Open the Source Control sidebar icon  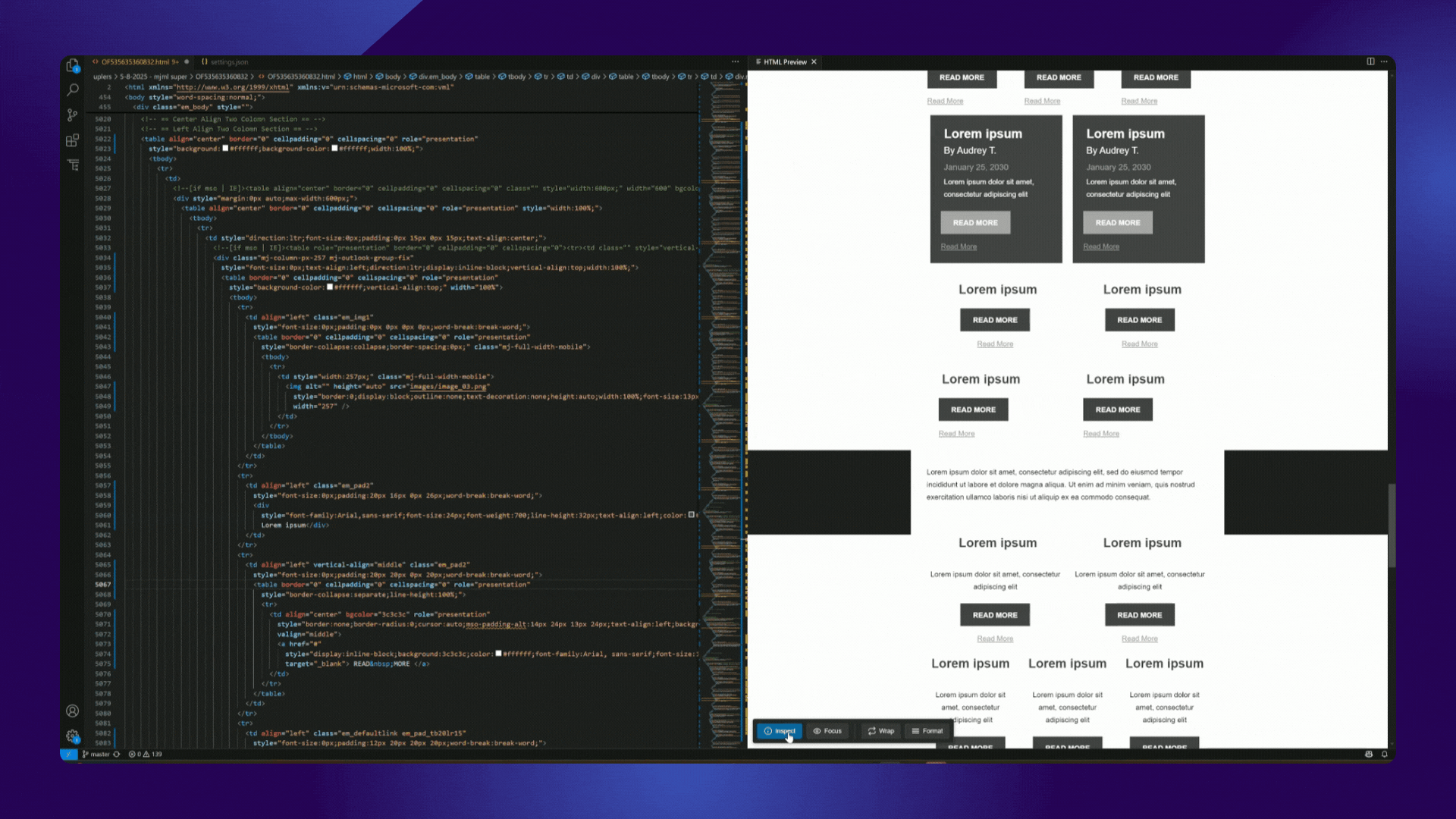click(x=72, y=115)
